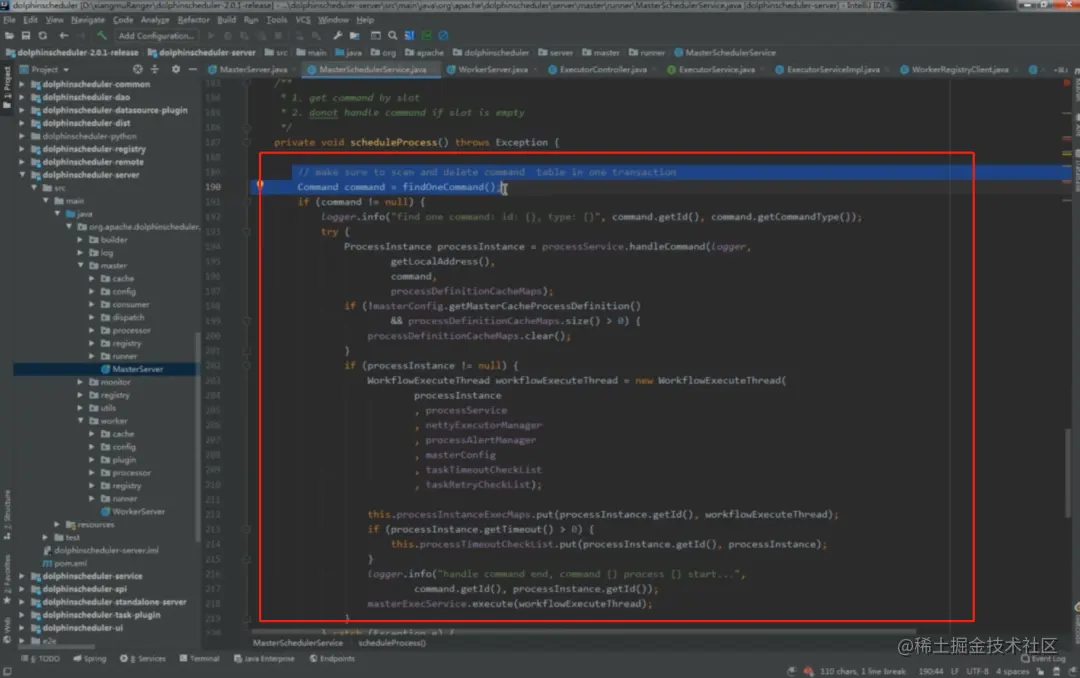Hide the Project panel with minus icon
The height and width of the screenshot is (678, 1080).
click(192, 69)
